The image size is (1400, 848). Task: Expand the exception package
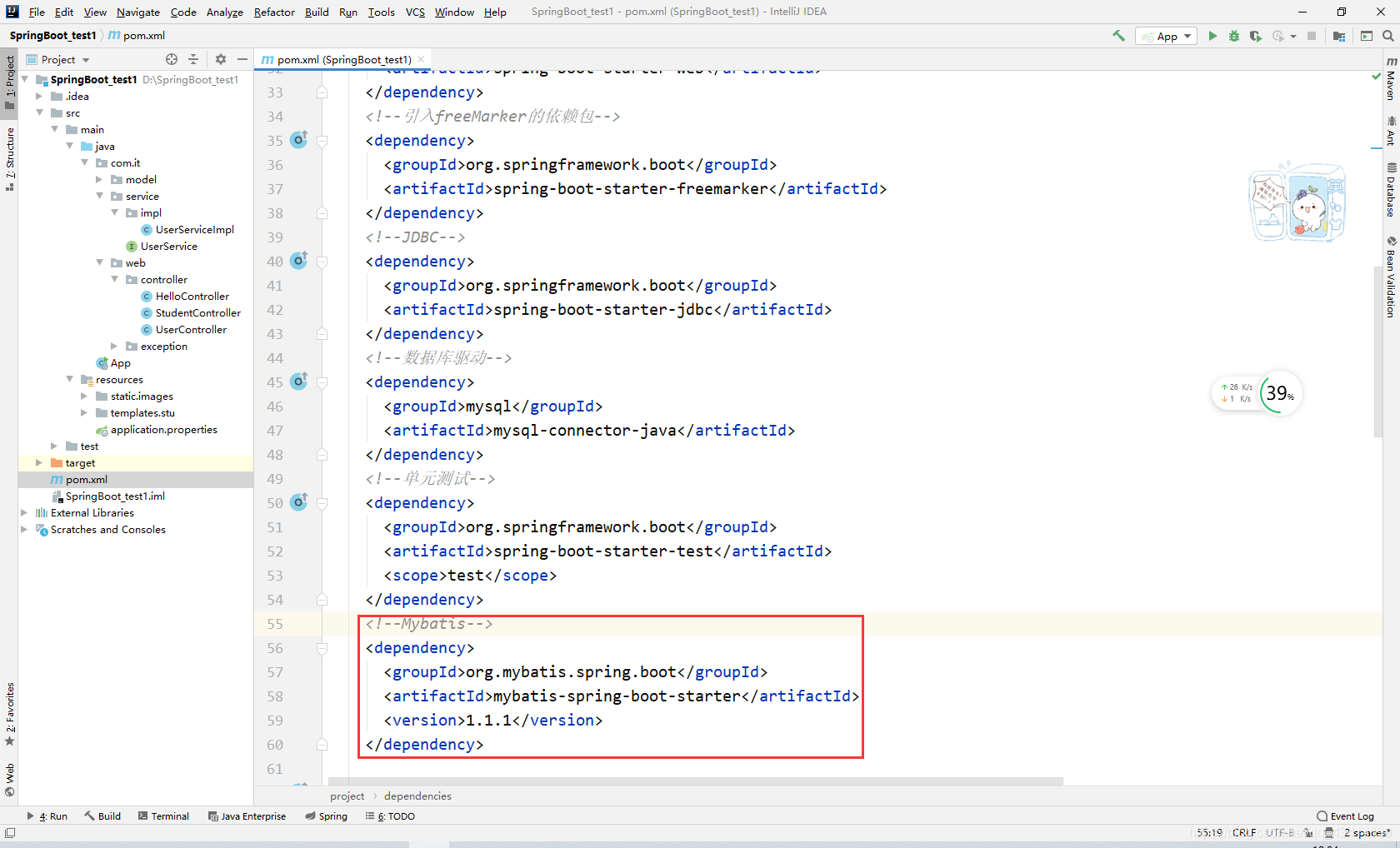[114, 346]
